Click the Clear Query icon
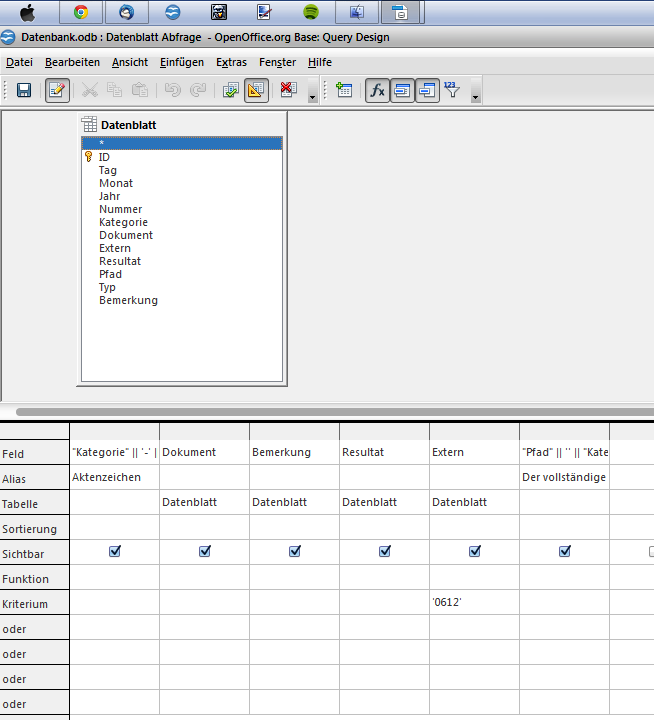654x720 pixels. [288, 90]
